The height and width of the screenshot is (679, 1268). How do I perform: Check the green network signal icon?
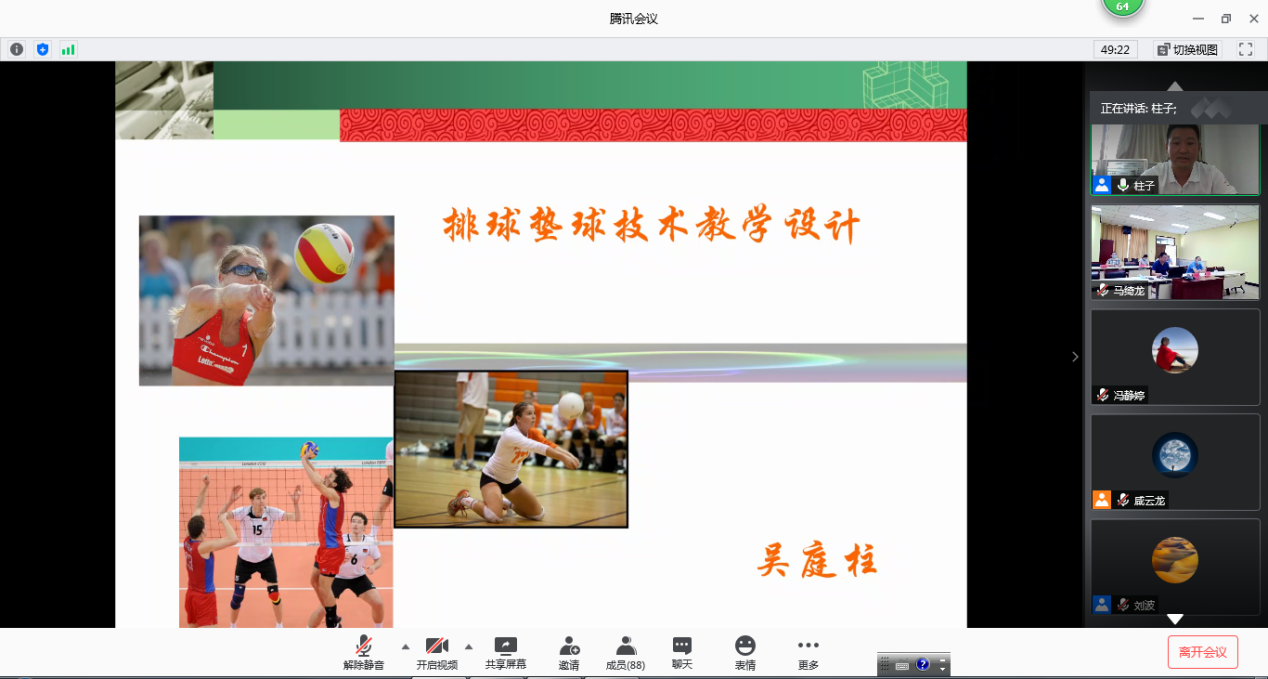click(68, 49)
